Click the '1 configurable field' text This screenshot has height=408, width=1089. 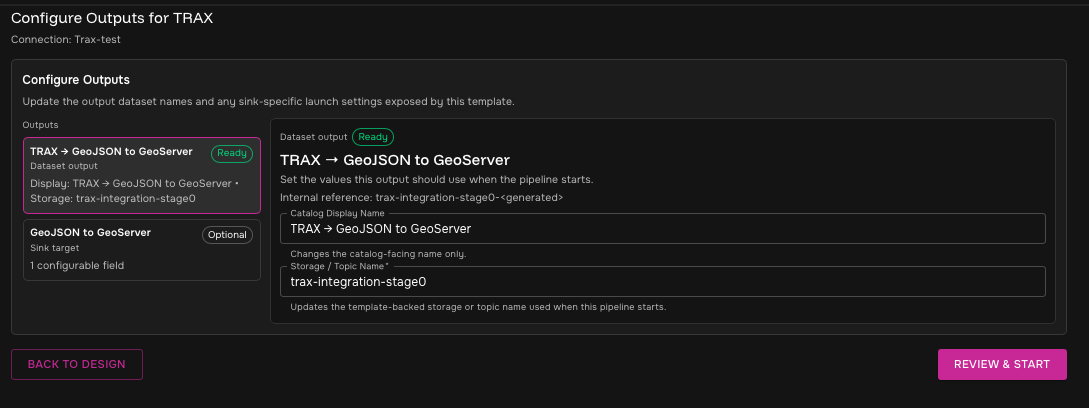[x=77, y=266]
